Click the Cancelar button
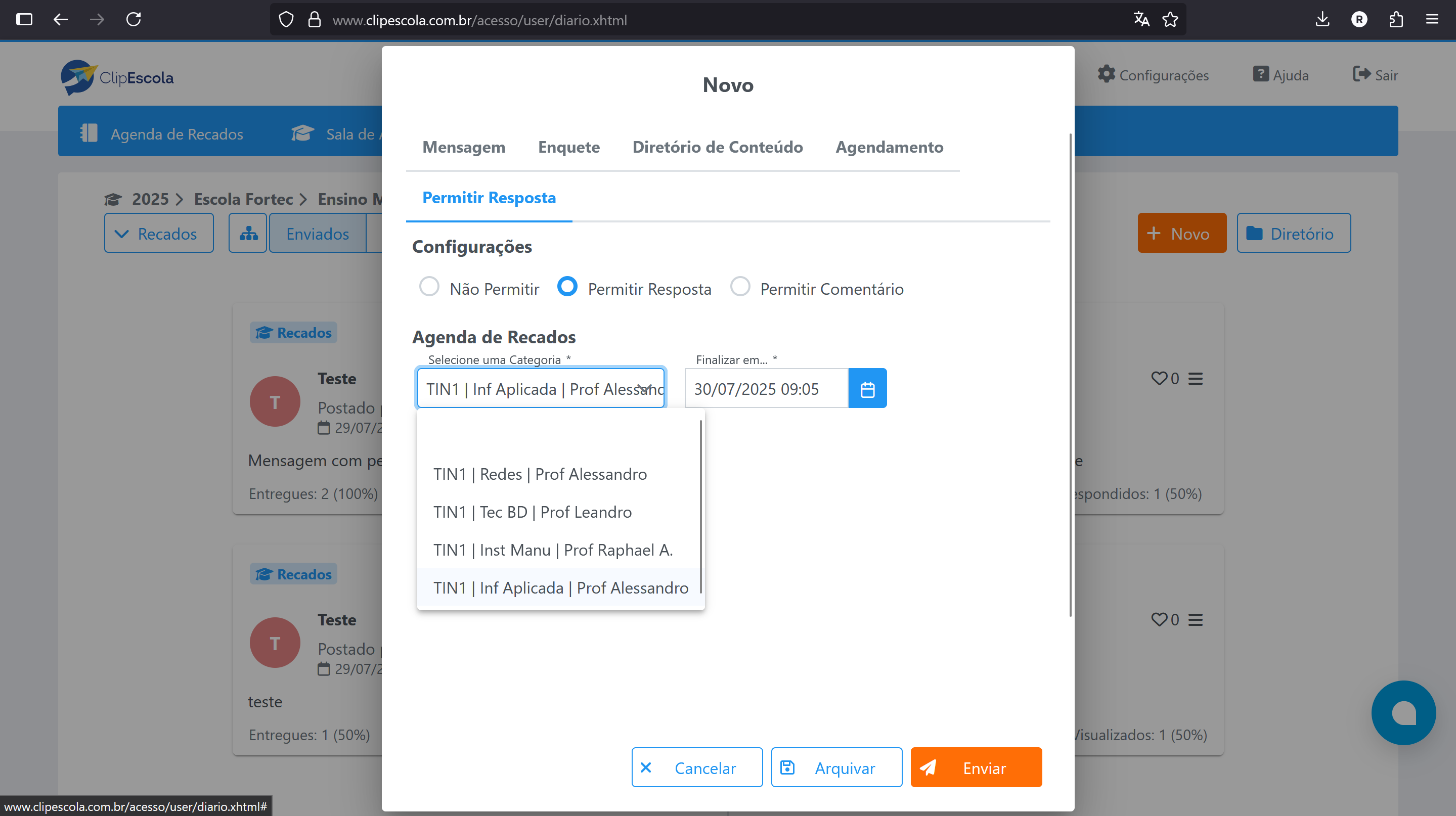Screen dimensions: 1456x816 coord(696,767)
